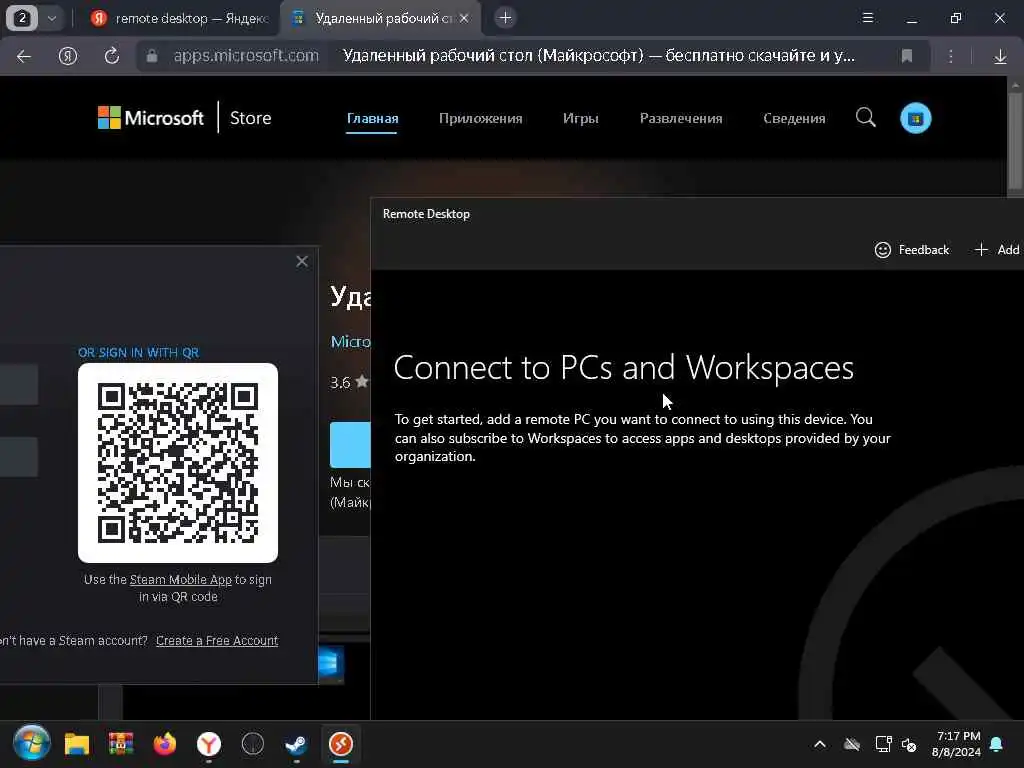
Task: Click the Steam sign-in QR code
Action: click(x=178, y=462)
